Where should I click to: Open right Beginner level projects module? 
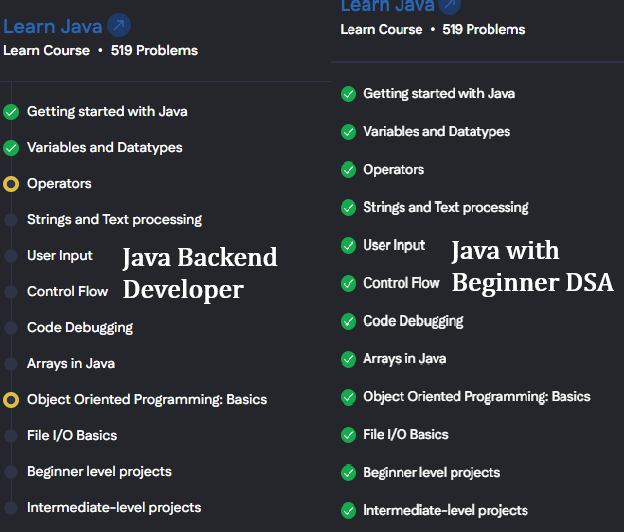click(431, 473)
